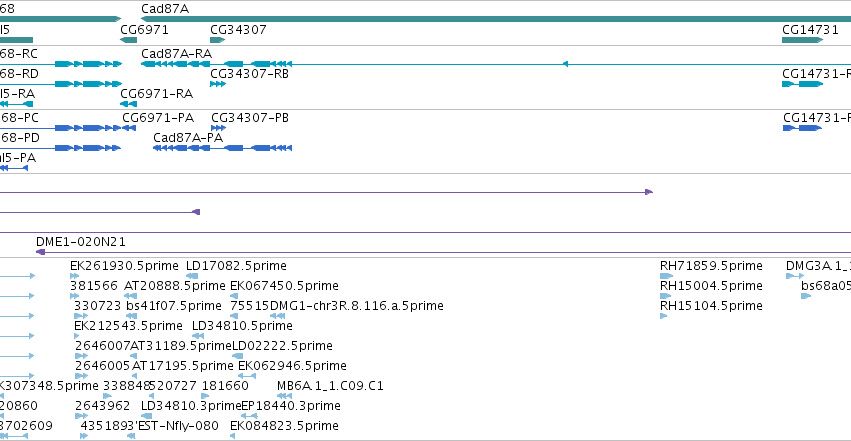Viewport: 851px width, 441px height.
Task: Click the DME1-020N21 BAC label
Action: coord(81,242)
